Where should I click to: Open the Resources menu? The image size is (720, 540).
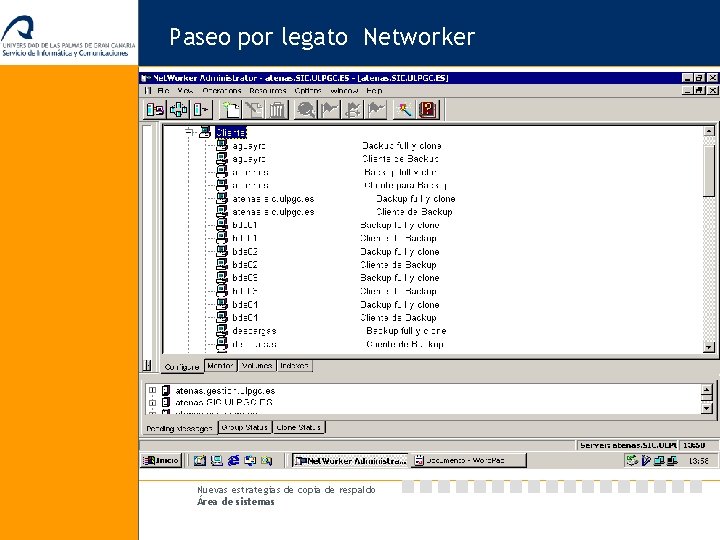[x=268, y=90]
